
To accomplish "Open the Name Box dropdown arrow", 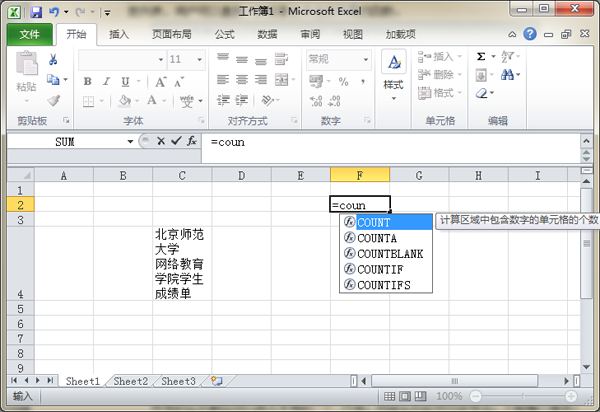I will coord(130,142).
